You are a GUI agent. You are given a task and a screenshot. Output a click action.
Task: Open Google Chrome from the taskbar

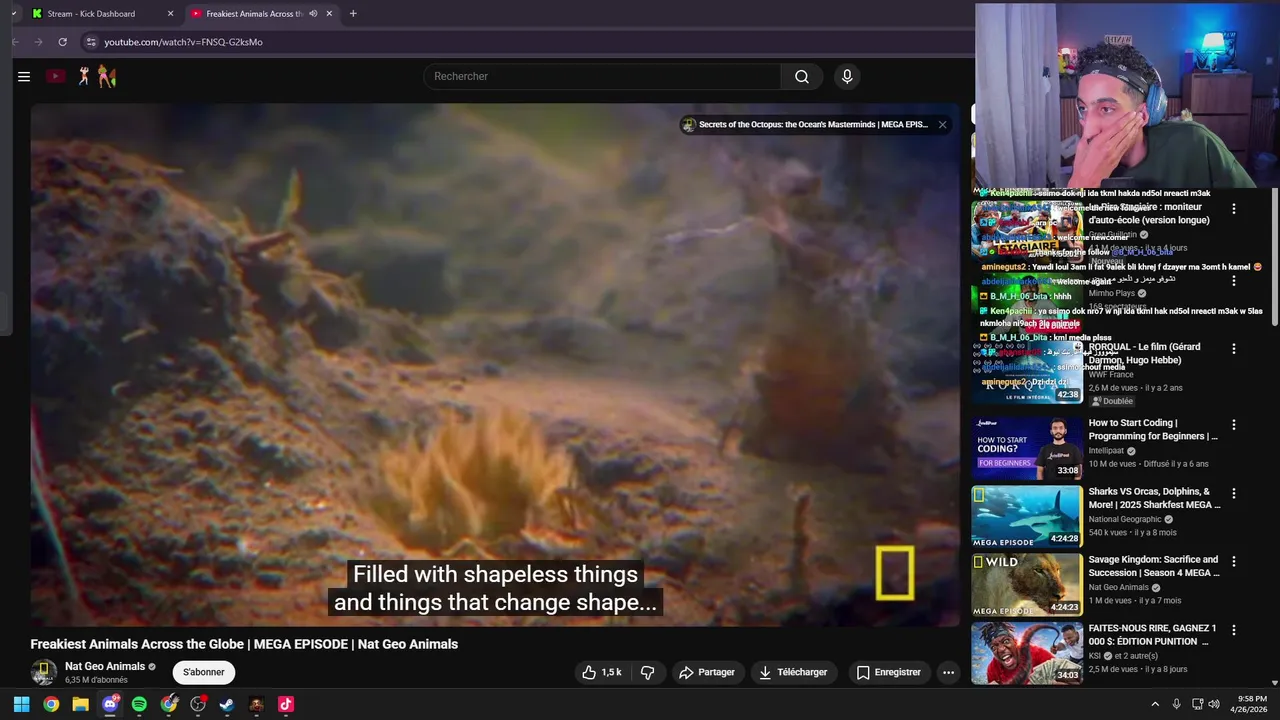(x=51, y=704)
